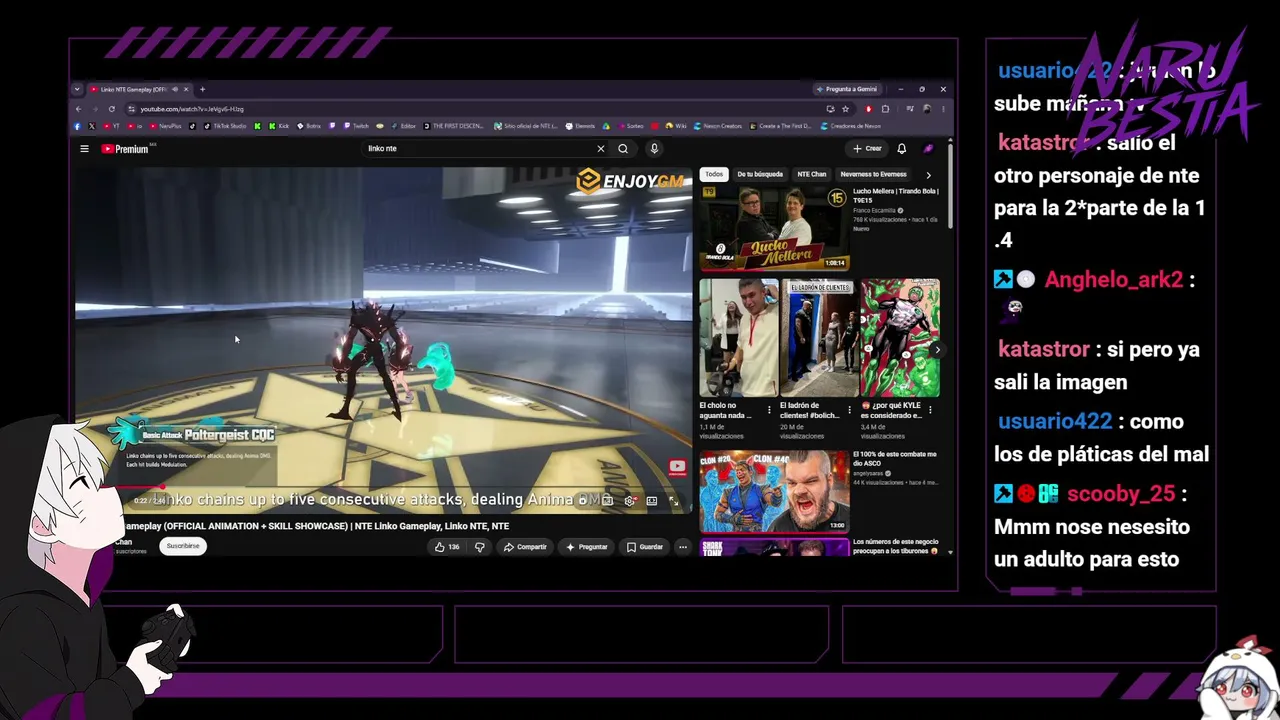The image size is (1280, 720).
Task: Open the video settings gear
Action: point(630,501)
